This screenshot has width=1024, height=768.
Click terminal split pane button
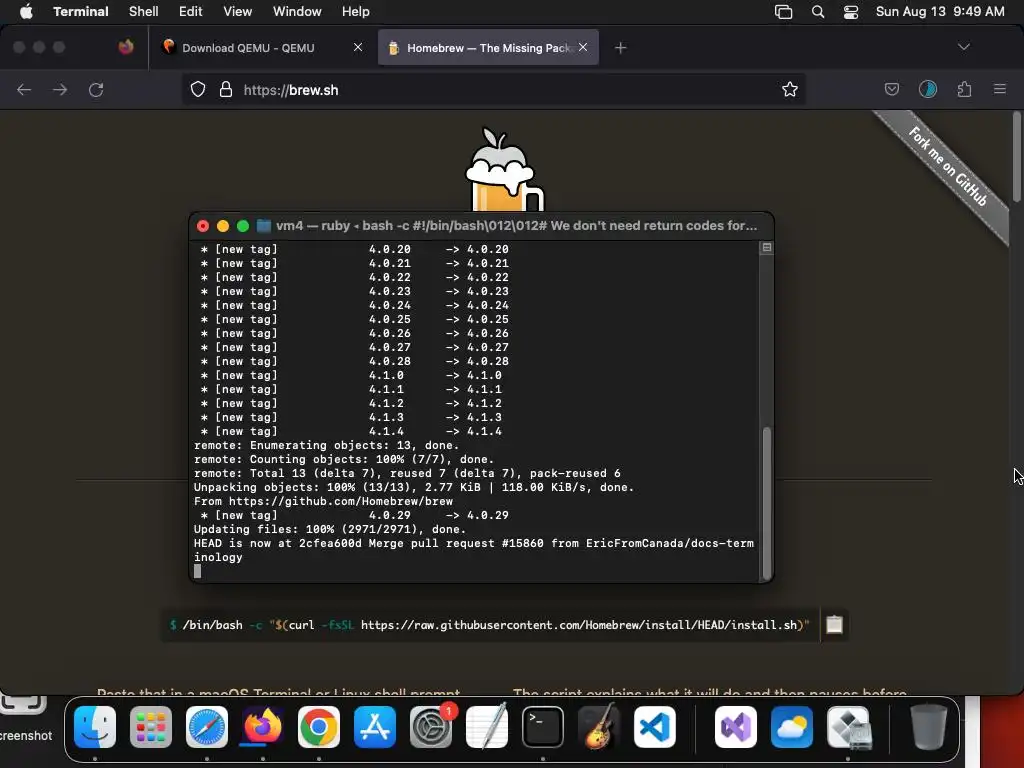767,248
